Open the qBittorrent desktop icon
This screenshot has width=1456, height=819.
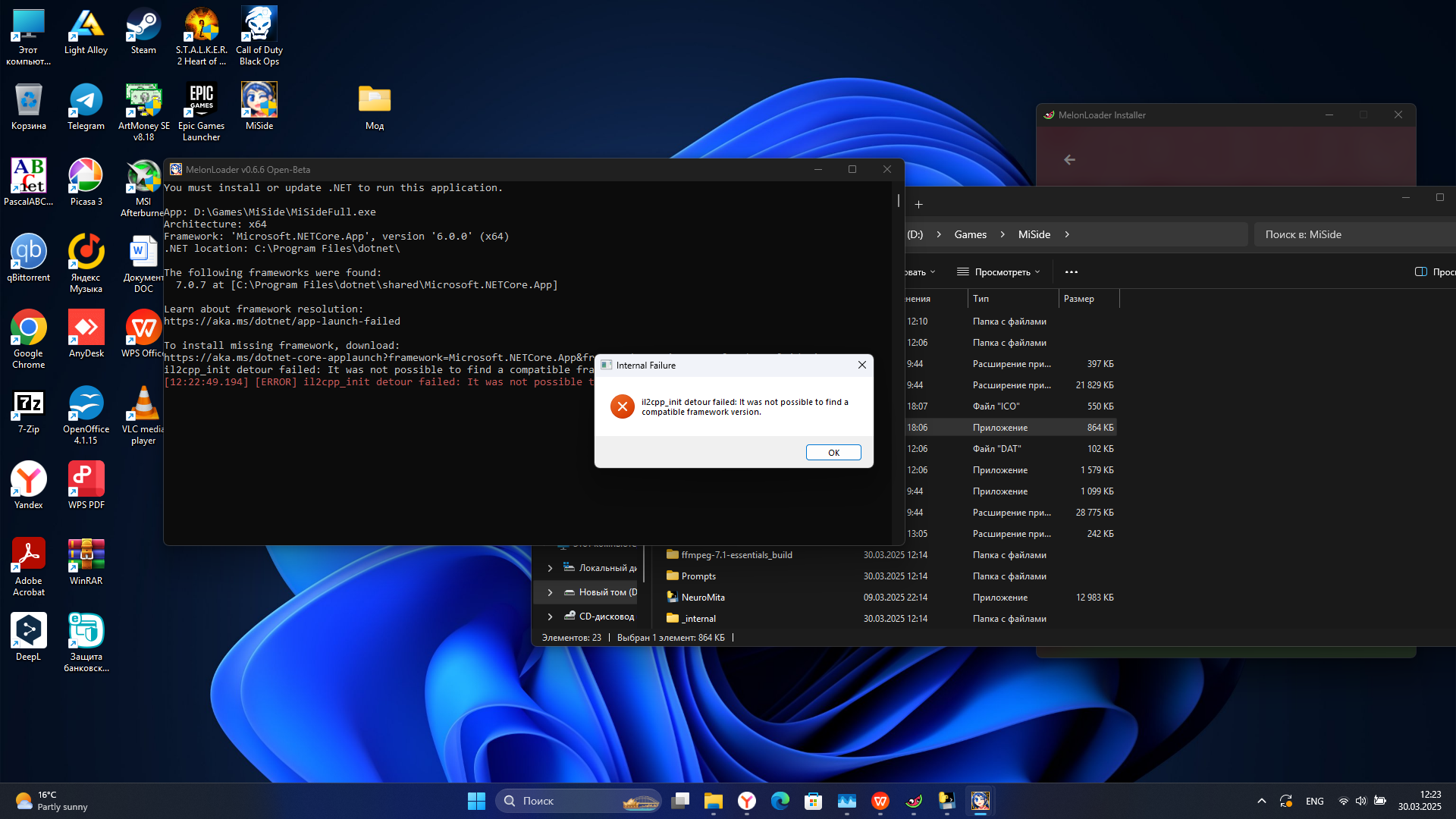coord(29,259)
